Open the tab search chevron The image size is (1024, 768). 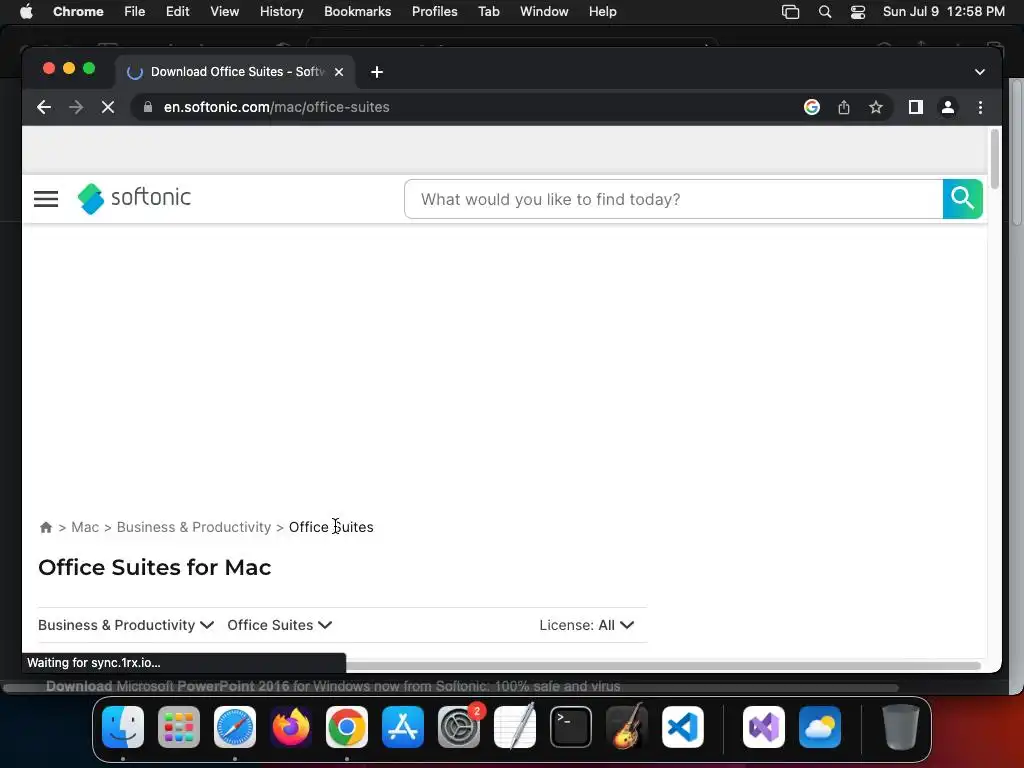click(979, 72)
